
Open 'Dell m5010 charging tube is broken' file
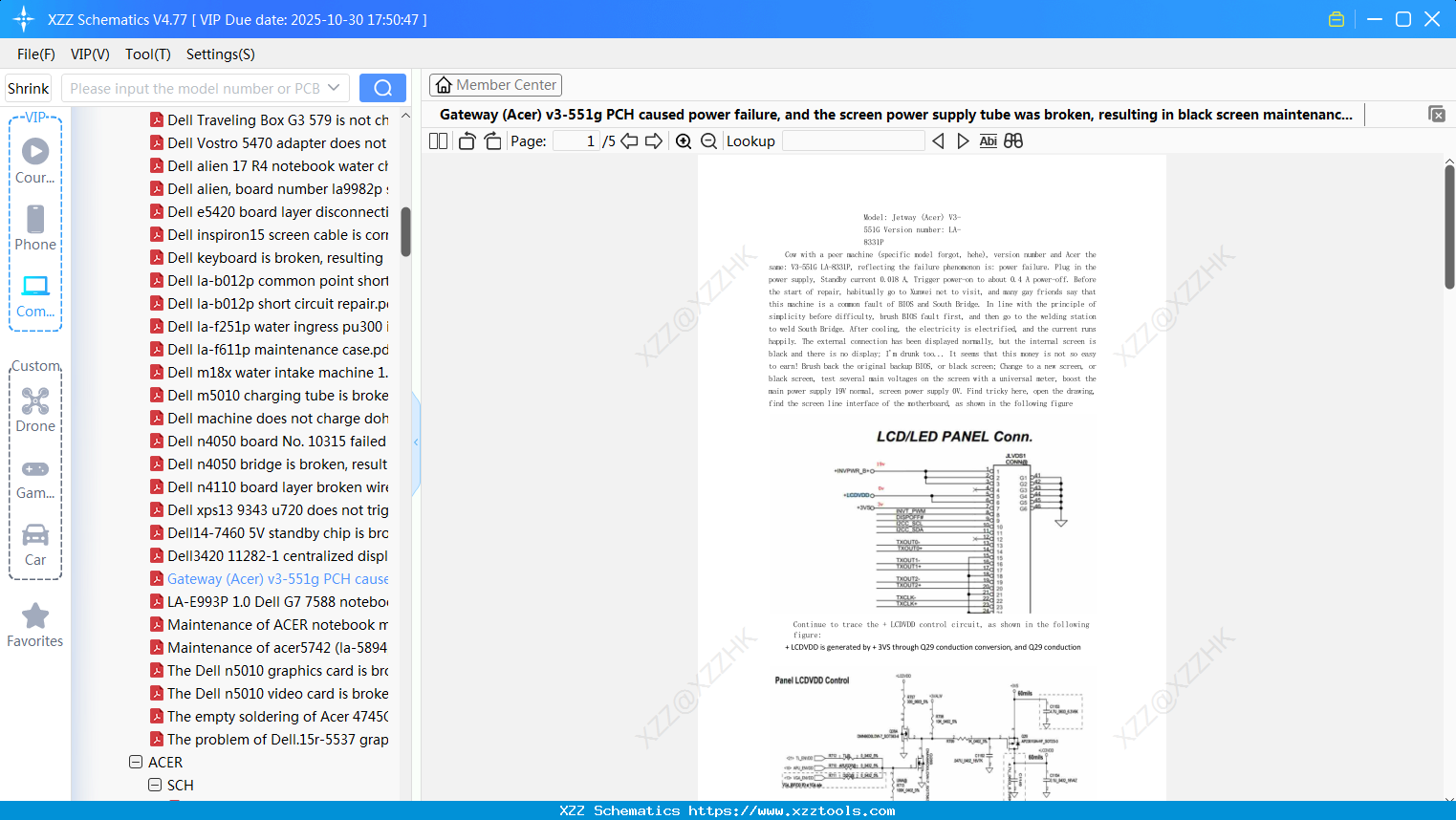277,395
